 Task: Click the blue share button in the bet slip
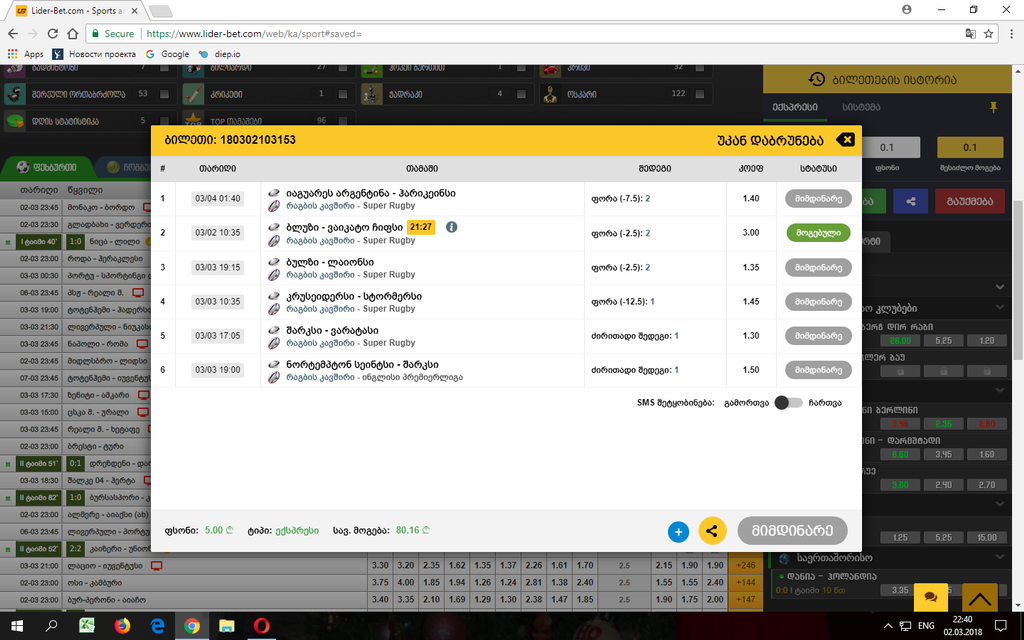coord(910,201)
